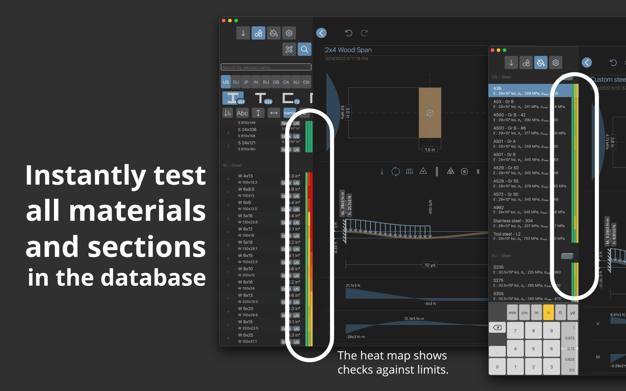Screen dimensions: 626x391
Task: Select the sections tab icon in left window
Action: pos(258,33)
